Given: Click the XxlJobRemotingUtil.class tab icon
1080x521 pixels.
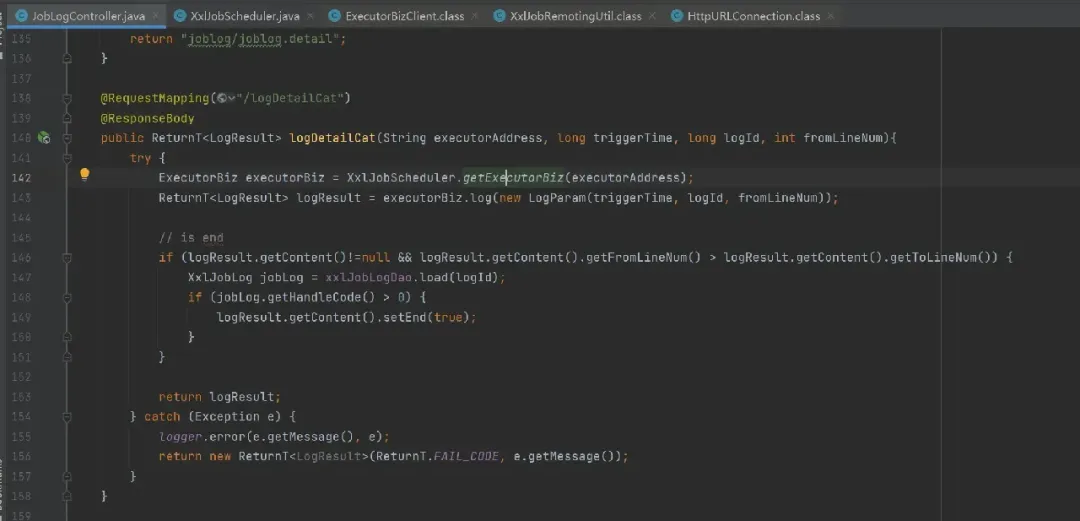Looking at the screenshot, I should pyautogui.click(x=499, y=16).
